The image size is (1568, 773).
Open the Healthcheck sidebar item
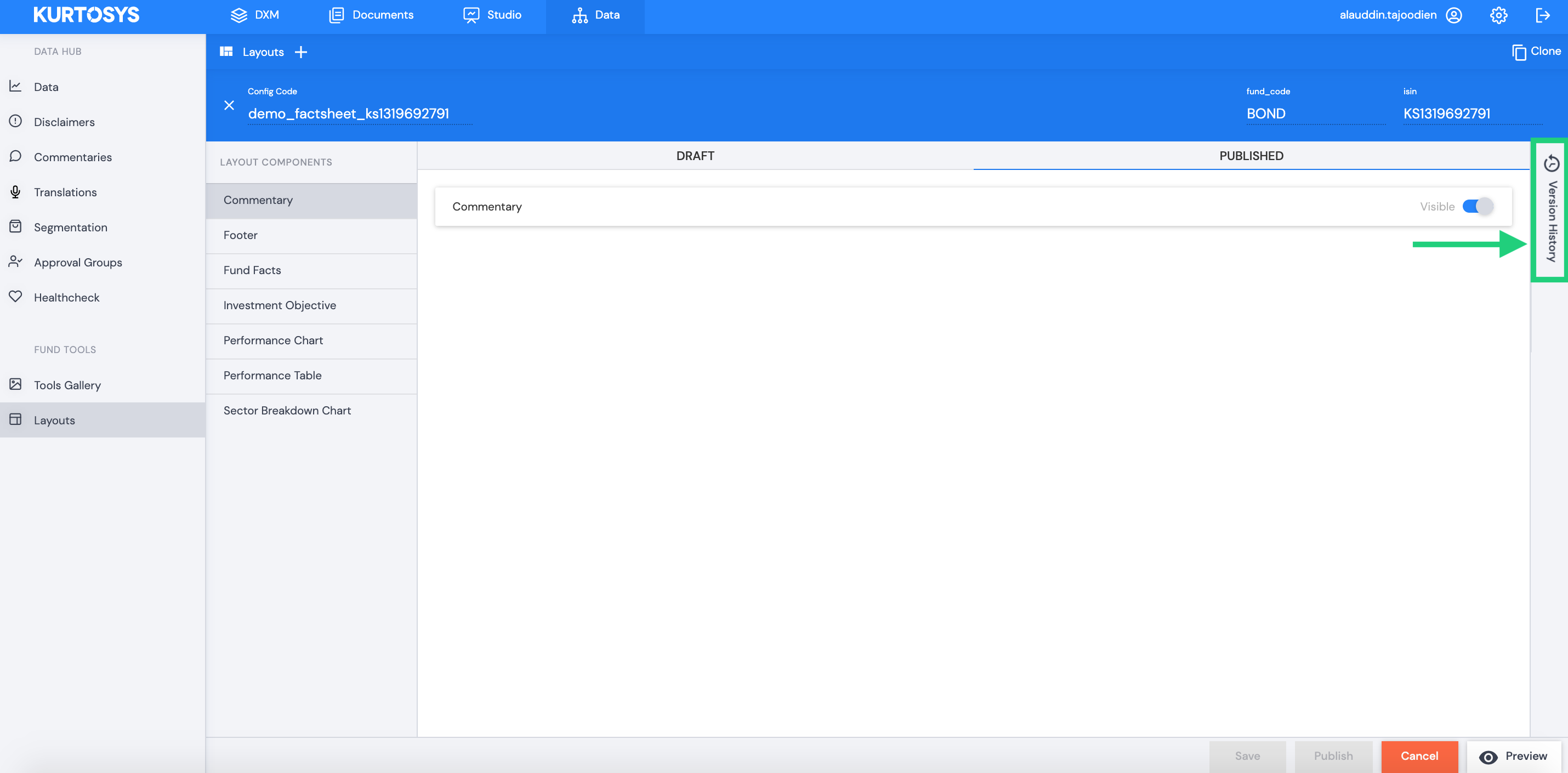point(103,298)
